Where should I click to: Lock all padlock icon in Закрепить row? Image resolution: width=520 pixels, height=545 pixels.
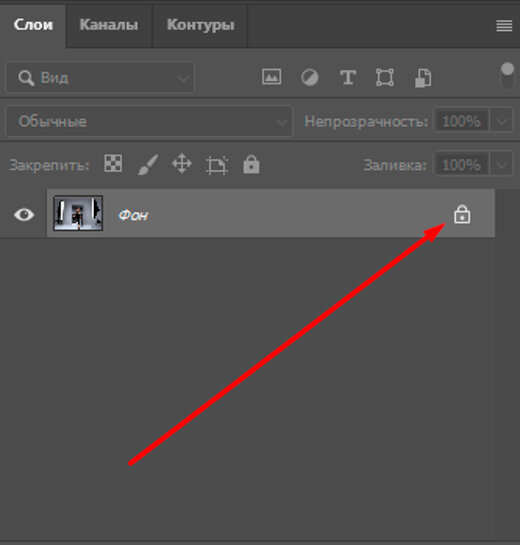251,164
